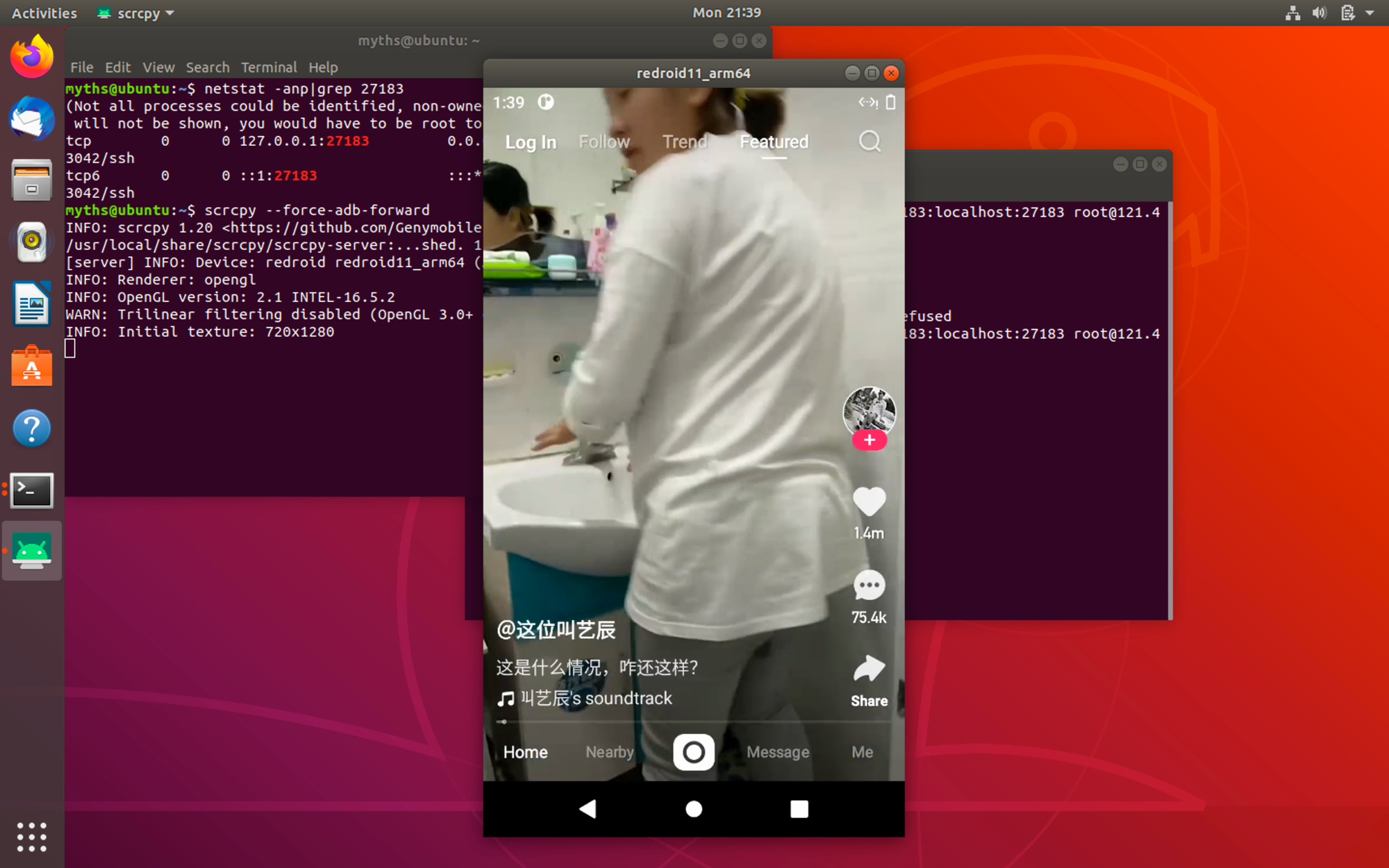Like the video with heart icon
Image resolution: width=1389 pixels, height=868 pixels.
[x=869, y=501]
